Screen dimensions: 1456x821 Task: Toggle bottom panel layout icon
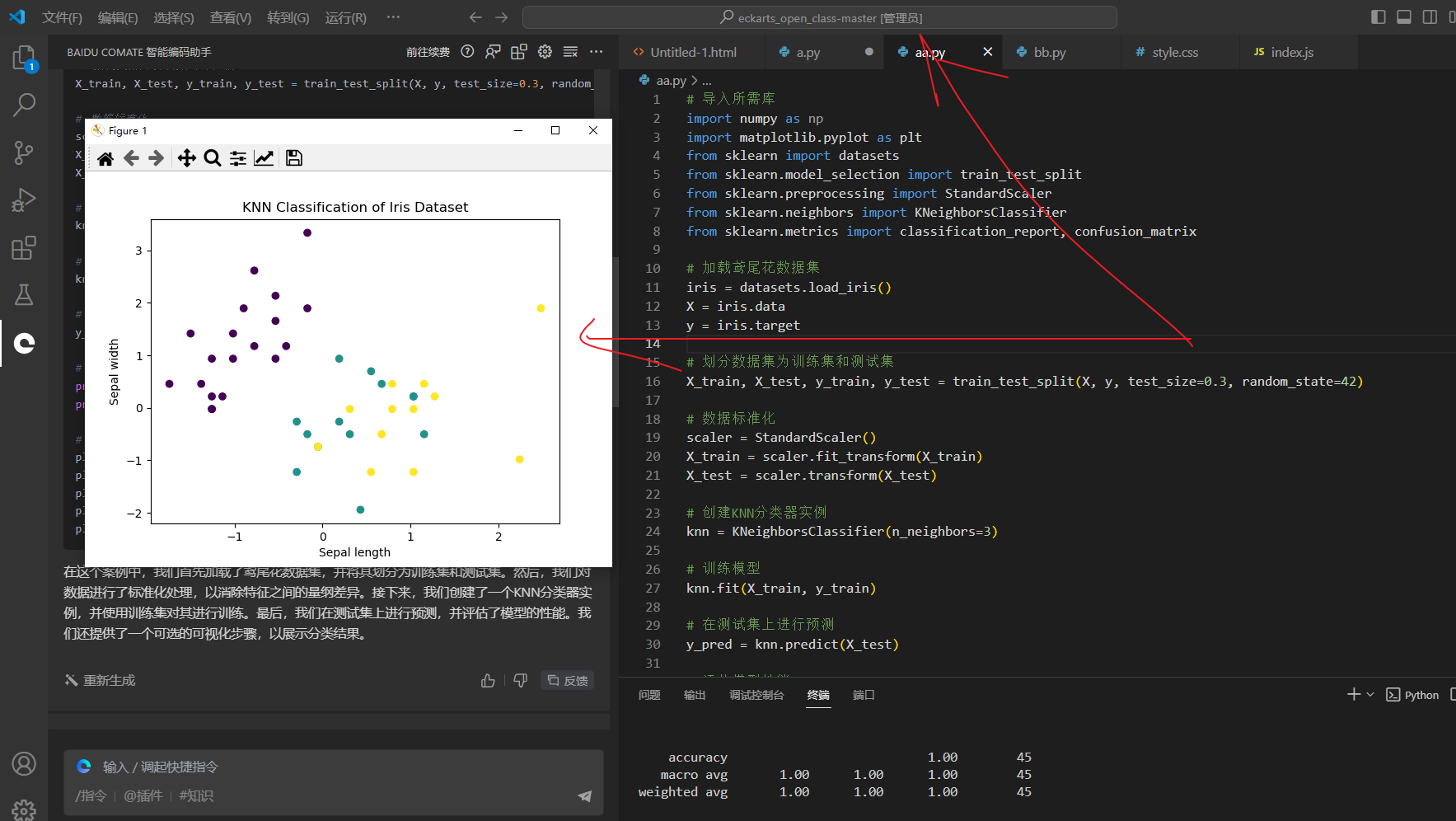[x=1404, y=17]
